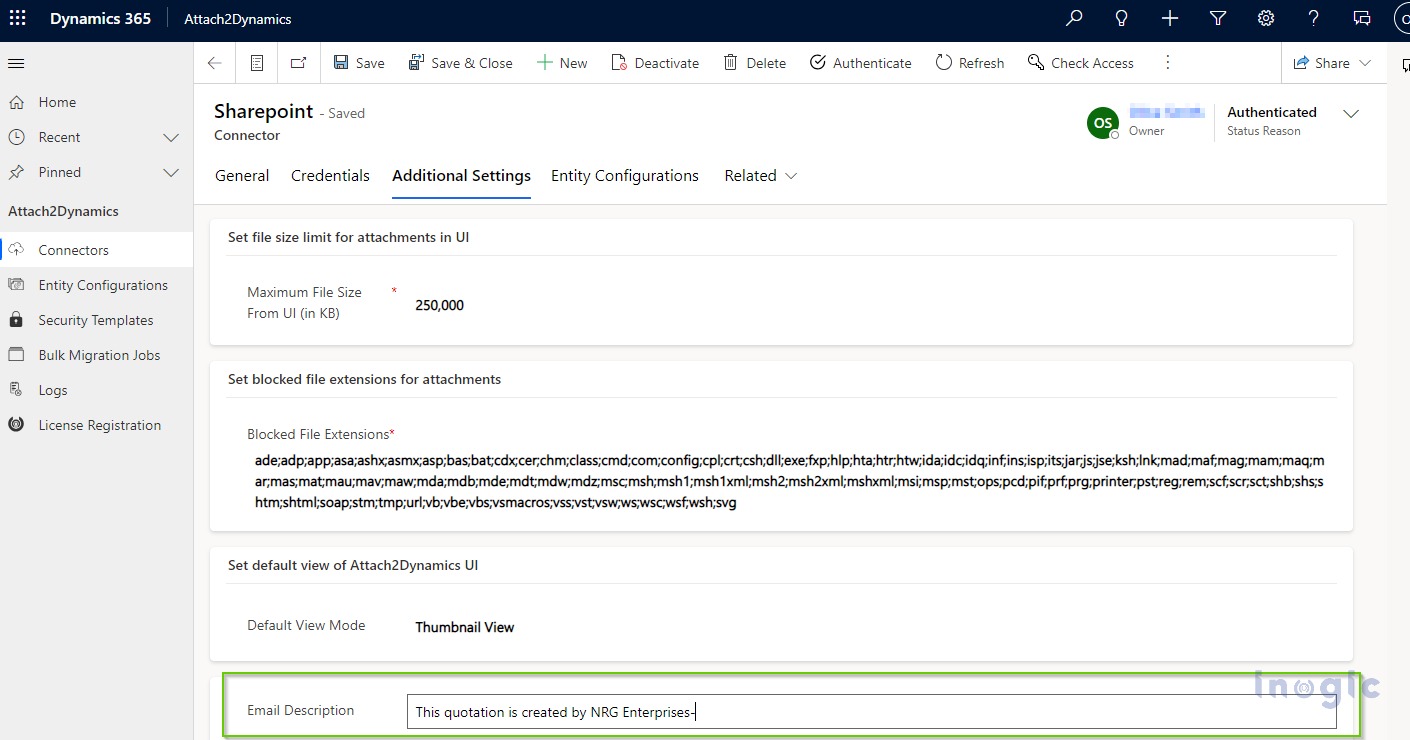
Task: Expand the Pinned chevron
Action: pos(171,173)
